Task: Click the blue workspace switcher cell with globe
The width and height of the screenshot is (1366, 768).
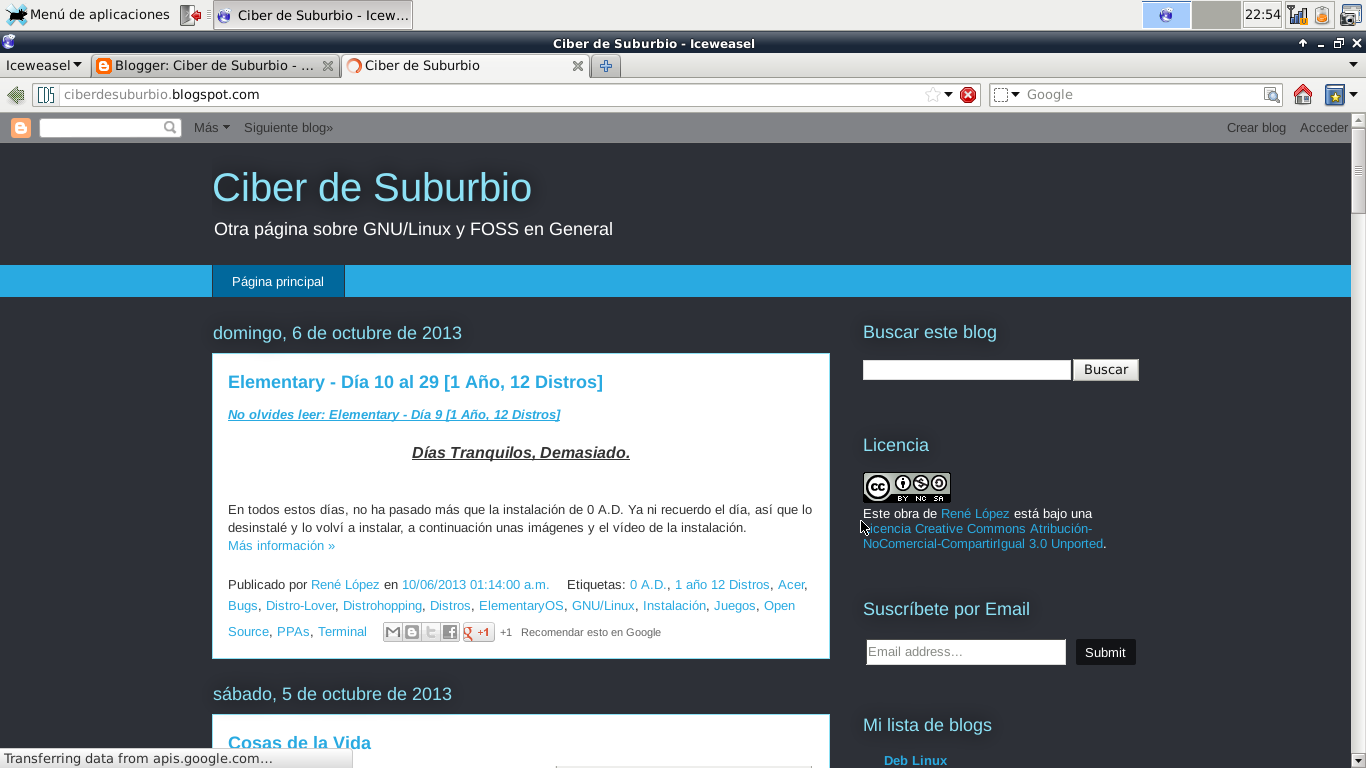Action: (x=1166, y=15)
